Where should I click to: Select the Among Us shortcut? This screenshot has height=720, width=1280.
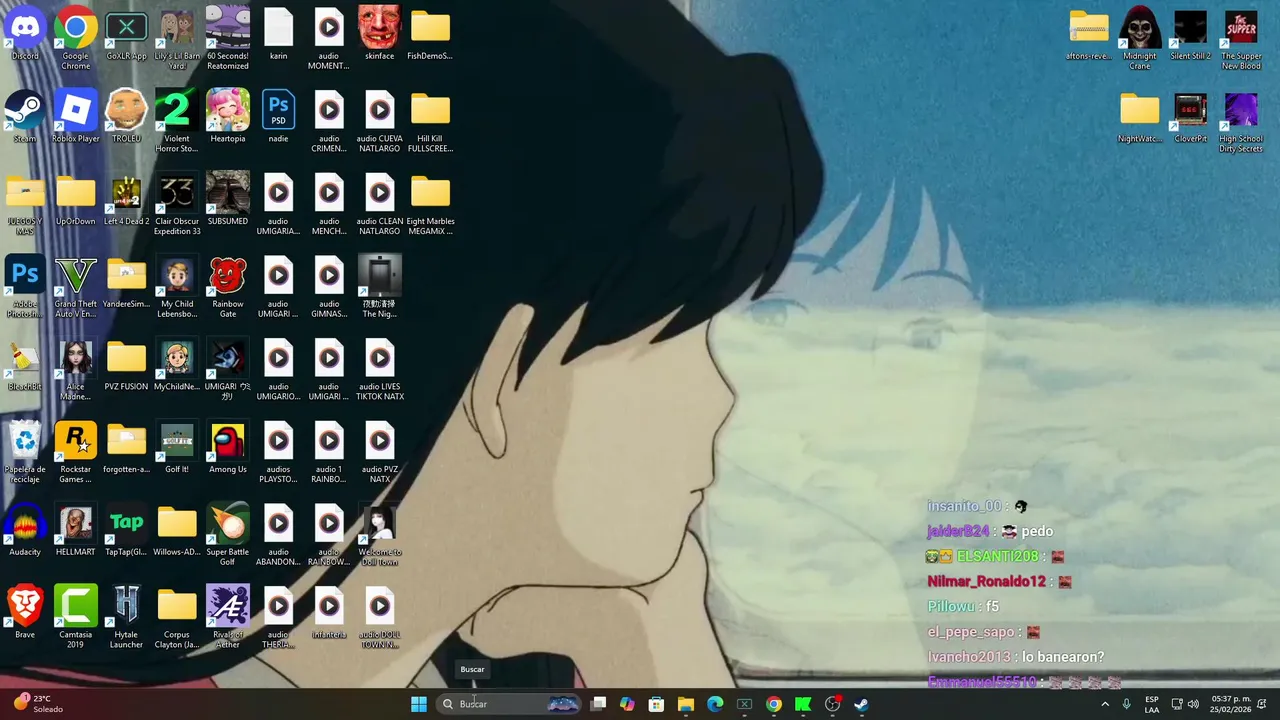pos(228,447)
